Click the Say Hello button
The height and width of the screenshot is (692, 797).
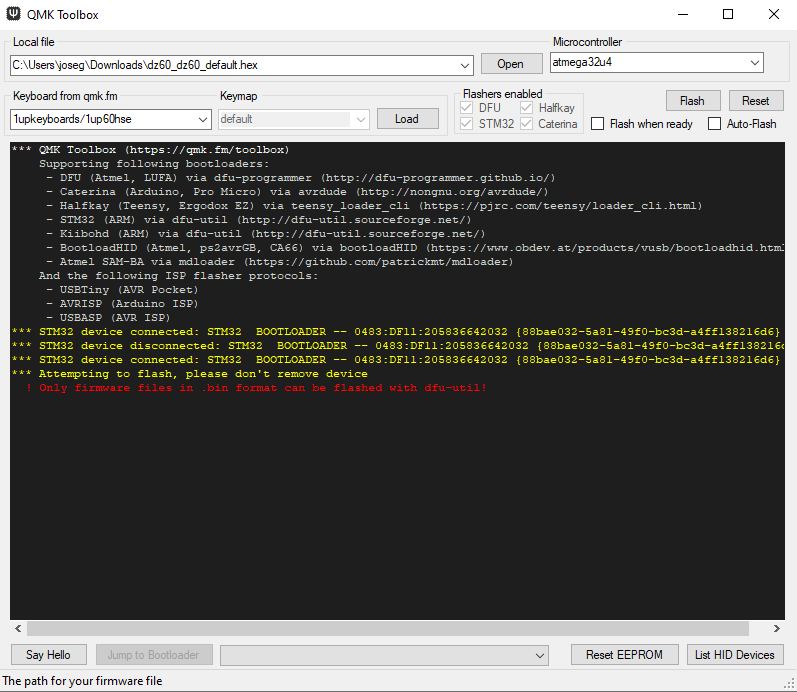(49, 655)
